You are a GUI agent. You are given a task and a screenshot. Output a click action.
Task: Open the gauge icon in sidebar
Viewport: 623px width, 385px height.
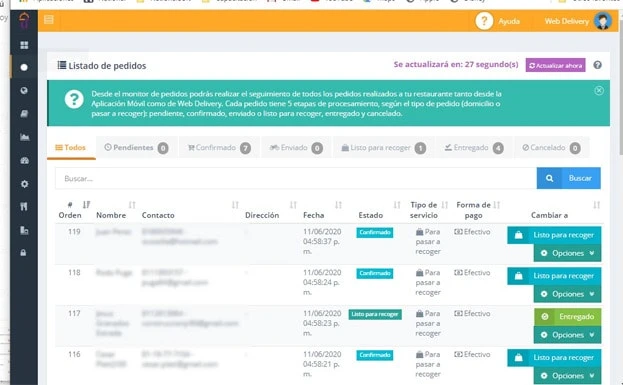[24, 161]
